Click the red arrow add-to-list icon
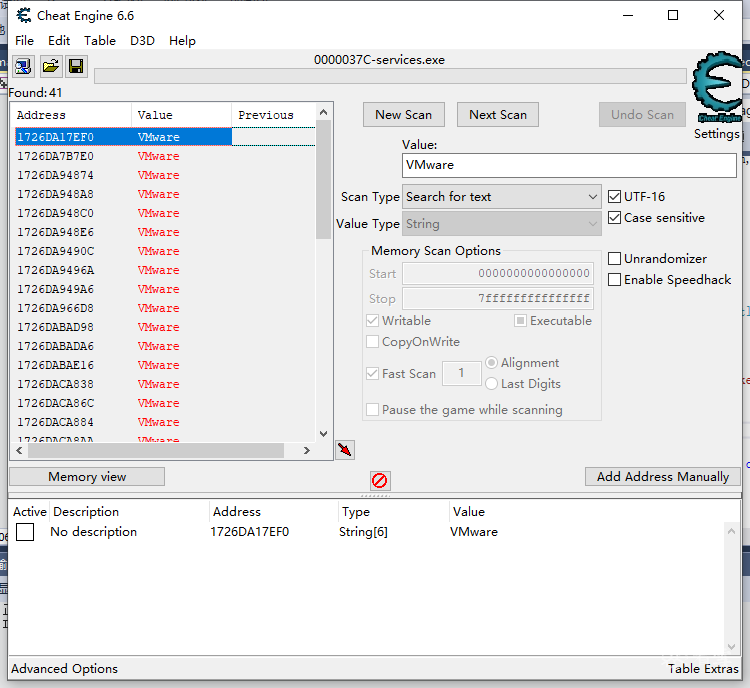750x688 pixels. click(345, 450)
